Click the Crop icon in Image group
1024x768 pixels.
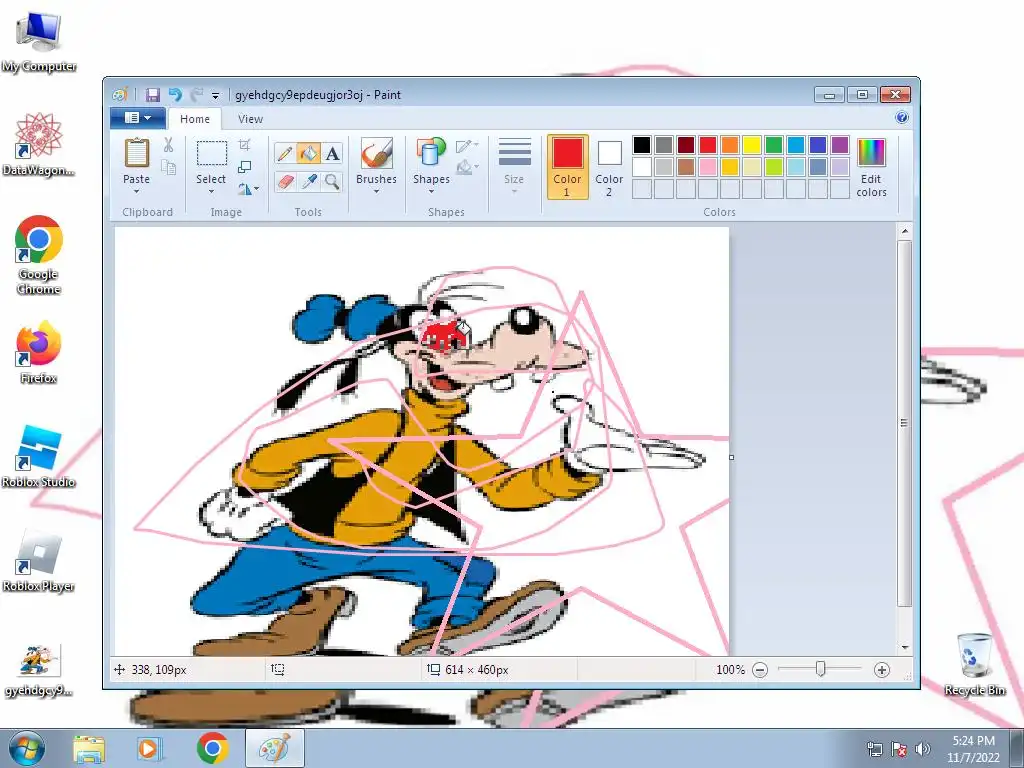pyautogui.click(x=245, y=145)
